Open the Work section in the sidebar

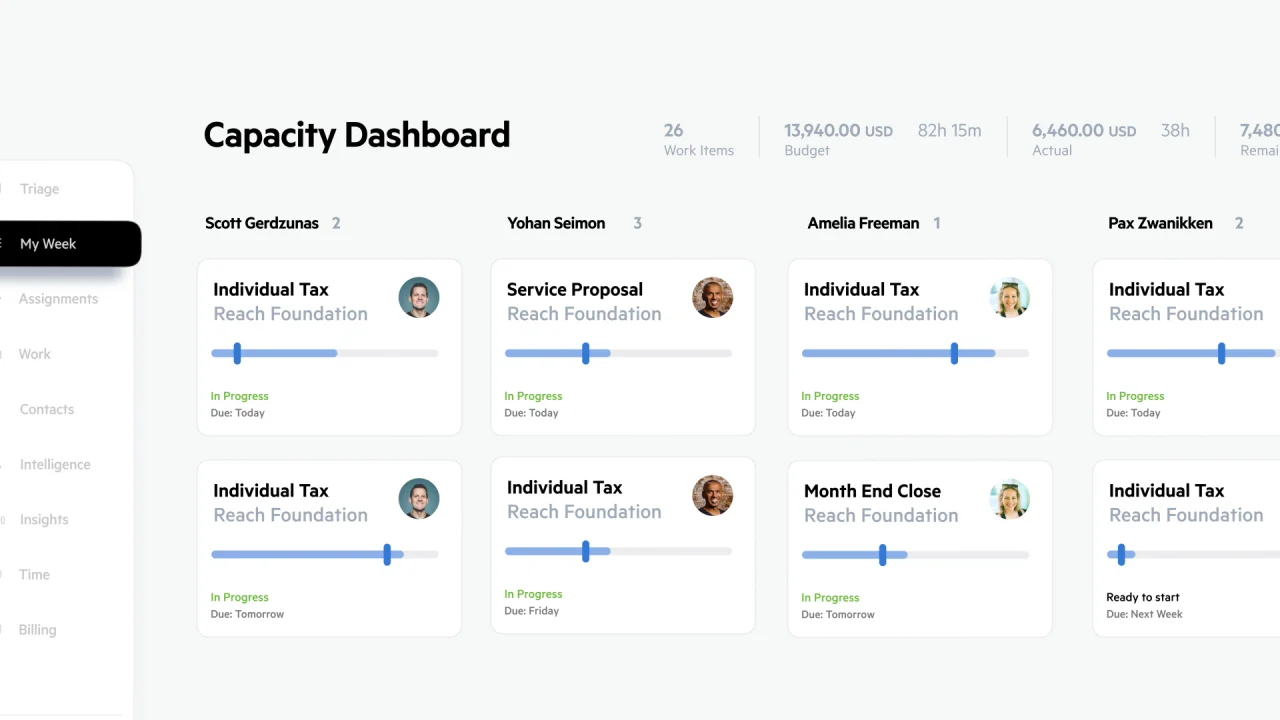pos(34,354)
